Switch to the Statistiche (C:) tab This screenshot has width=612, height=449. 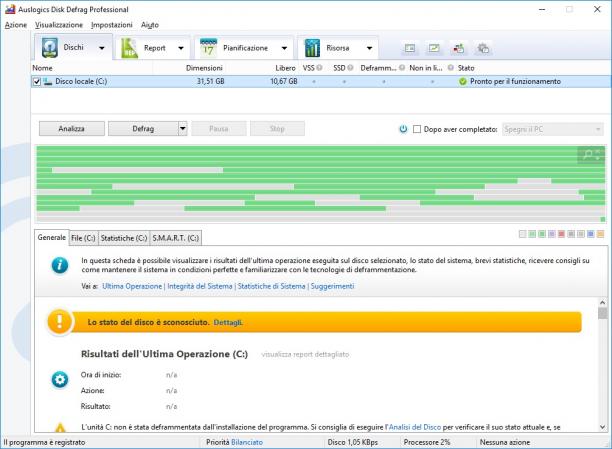point(124,238)
